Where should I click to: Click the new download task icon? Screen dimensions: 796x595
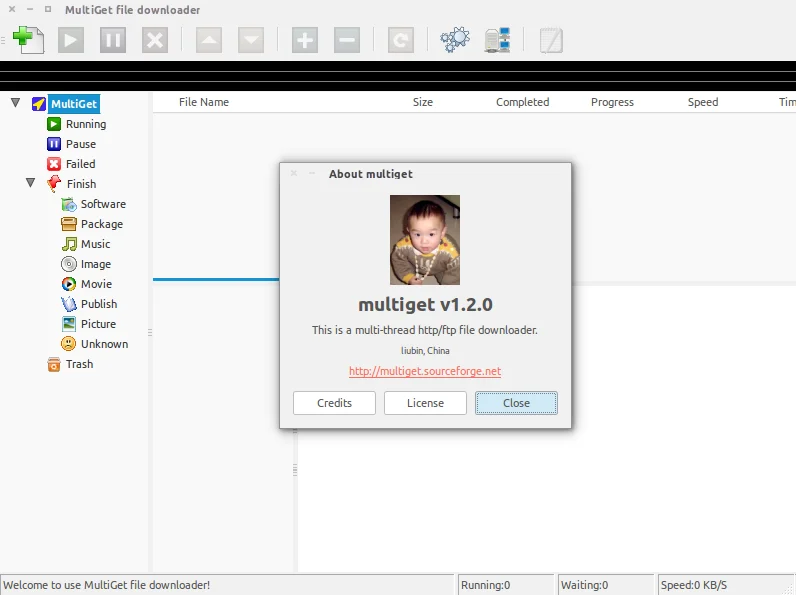coord(28,40)
